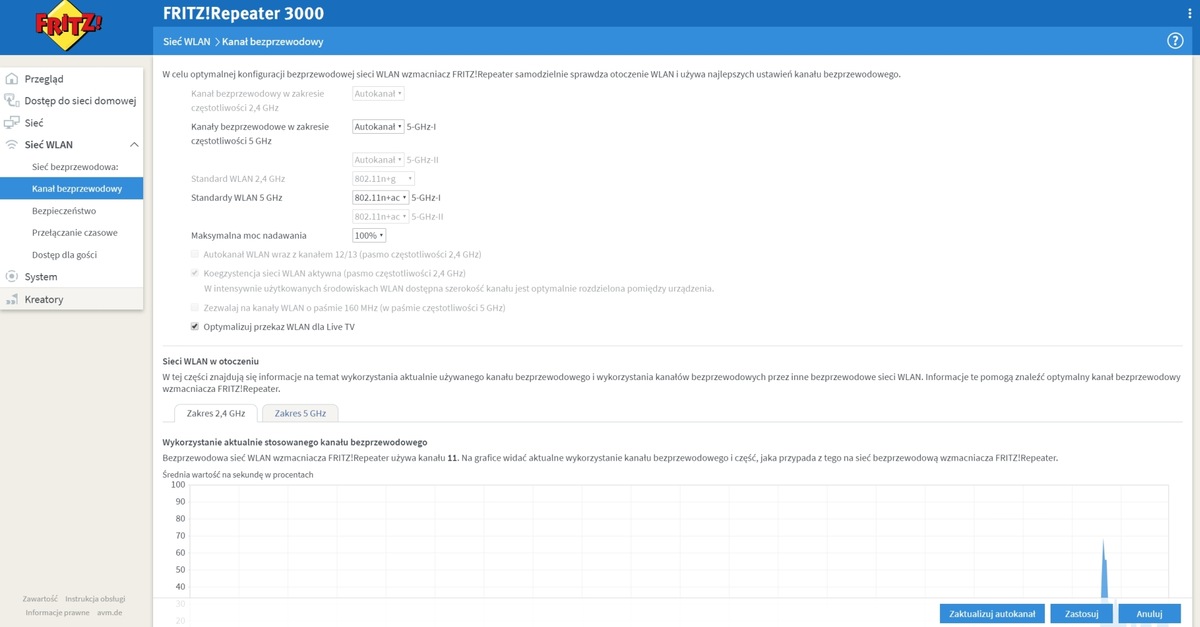Open Autokanał dropdown for 5-GHz-I
1200x627 pixels.
378,127
